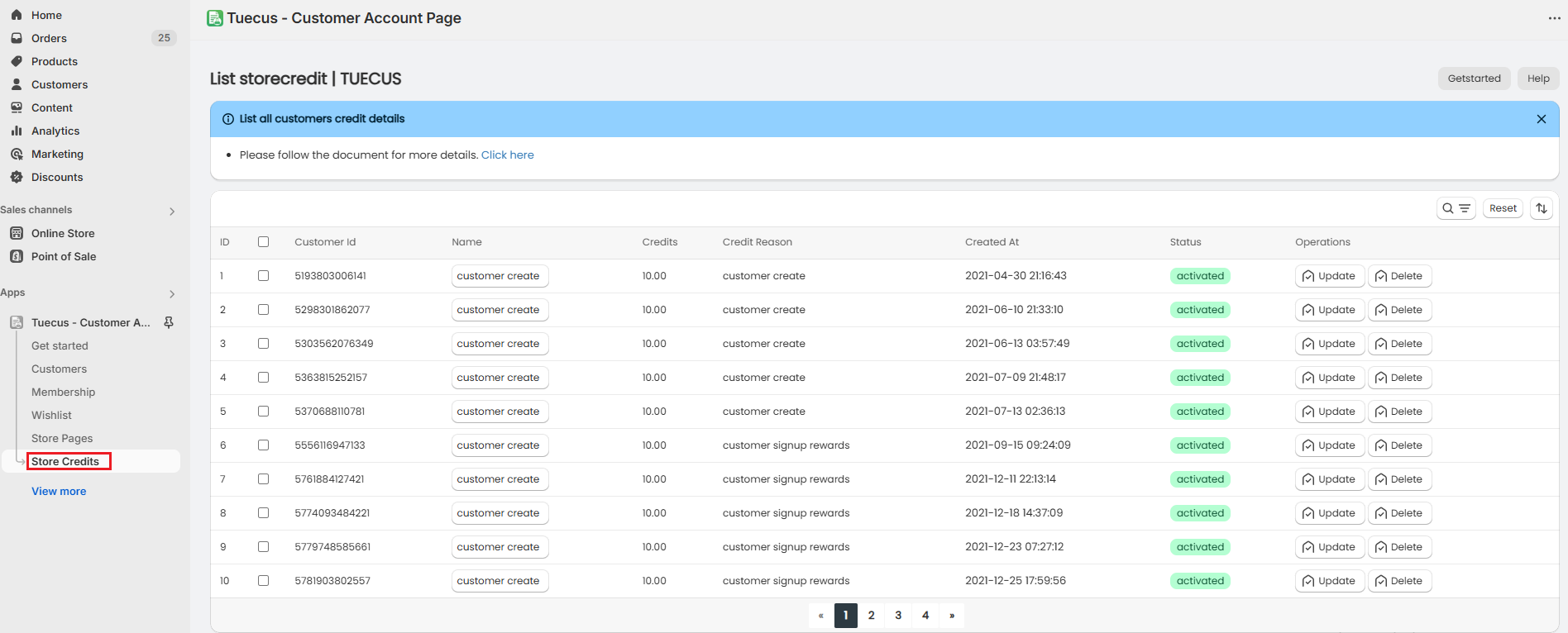The image size is (1568, 633).
Task: Unpin the Tuecus app with the pin icon
Action: 169,322
